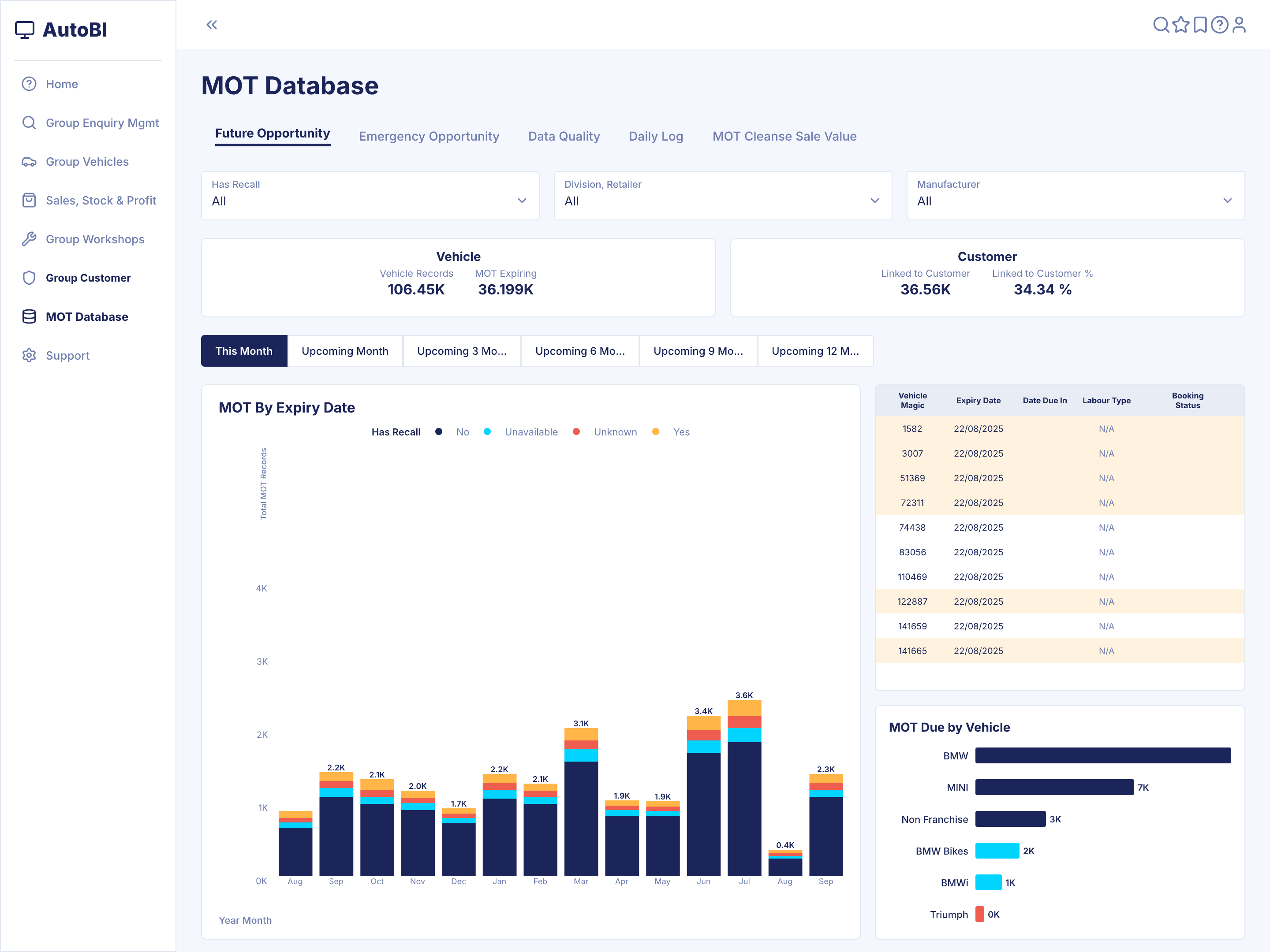Go to Sales, Stock & Profit
Viewport: 1270px width, 952px height.
click(101, 200)
